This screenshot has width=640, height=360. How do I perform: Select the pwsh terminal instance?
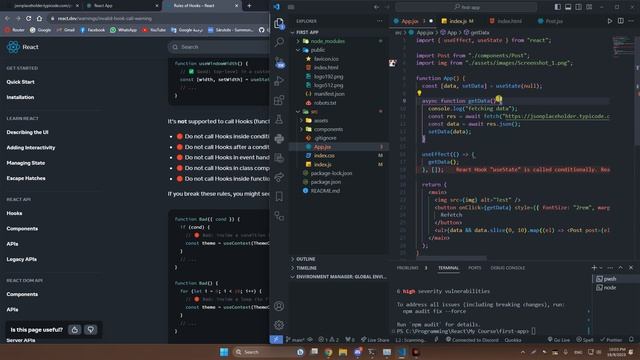610,279
